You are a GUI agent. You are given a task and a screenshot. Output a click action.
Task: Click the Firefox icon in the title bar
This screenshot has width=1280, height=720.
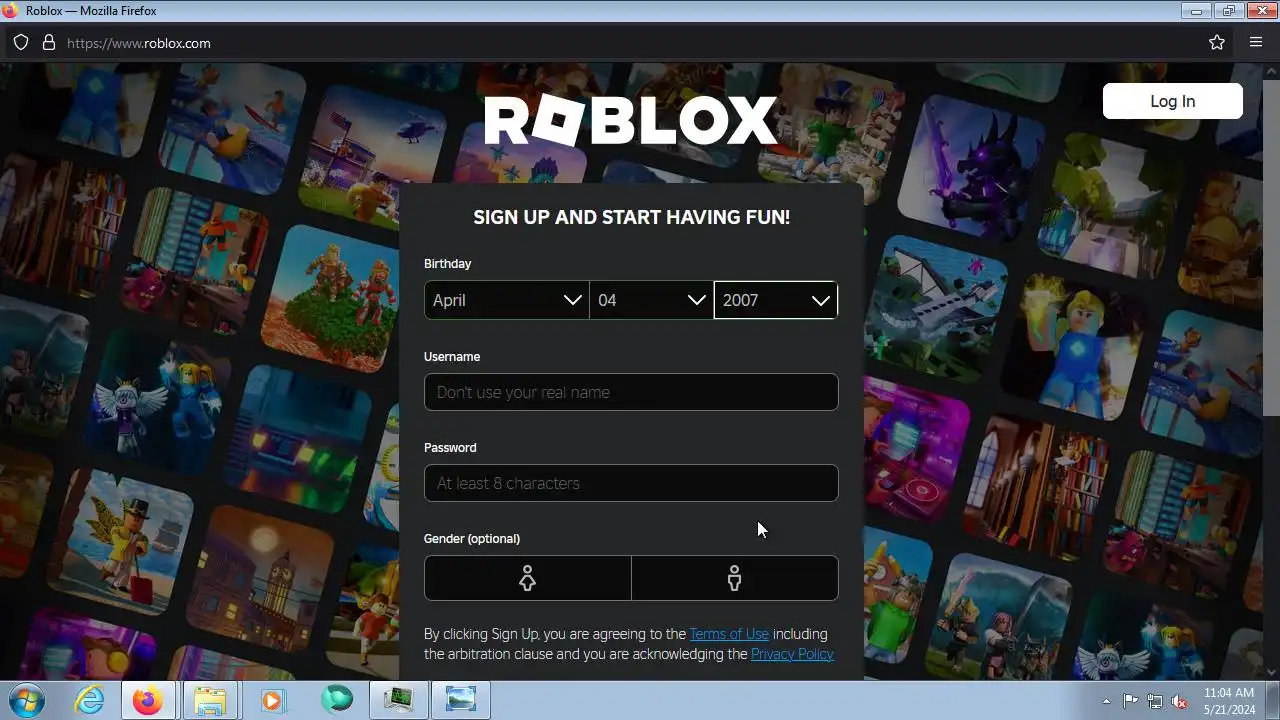(11, 11)
